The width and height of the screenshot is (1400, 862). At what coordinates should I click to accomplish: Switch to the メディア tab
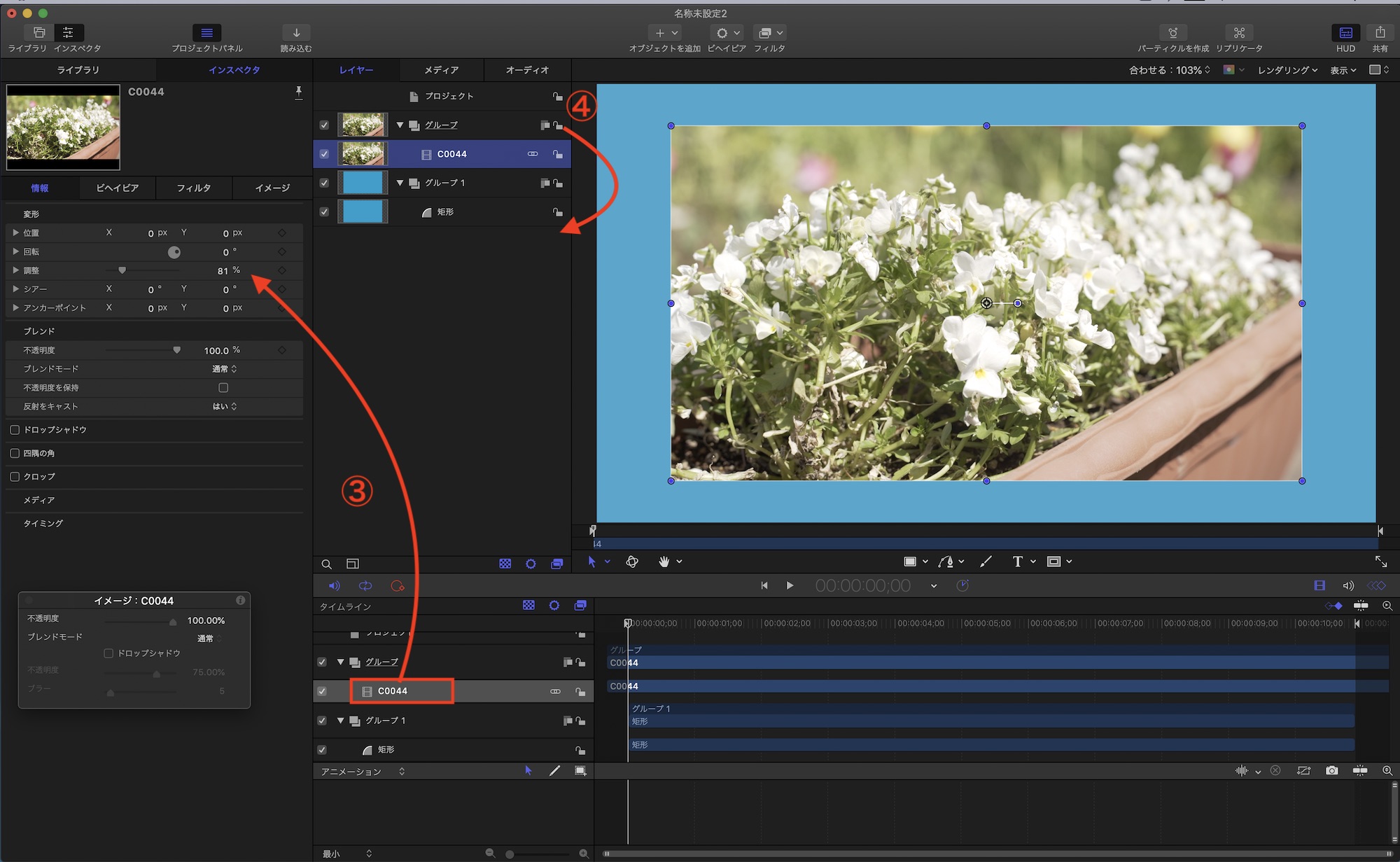tap(441, 70)
